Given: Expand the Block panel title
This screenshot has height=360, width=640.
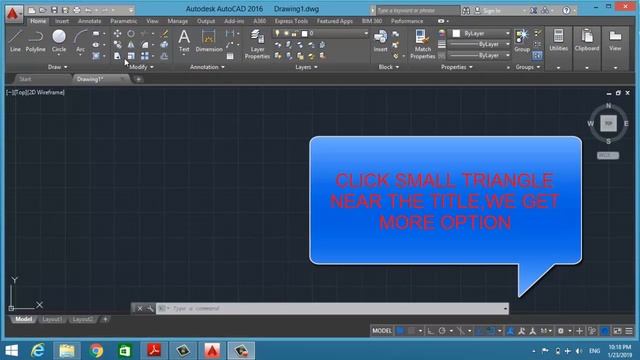Looking at the screenshot, I should [388, 67].
